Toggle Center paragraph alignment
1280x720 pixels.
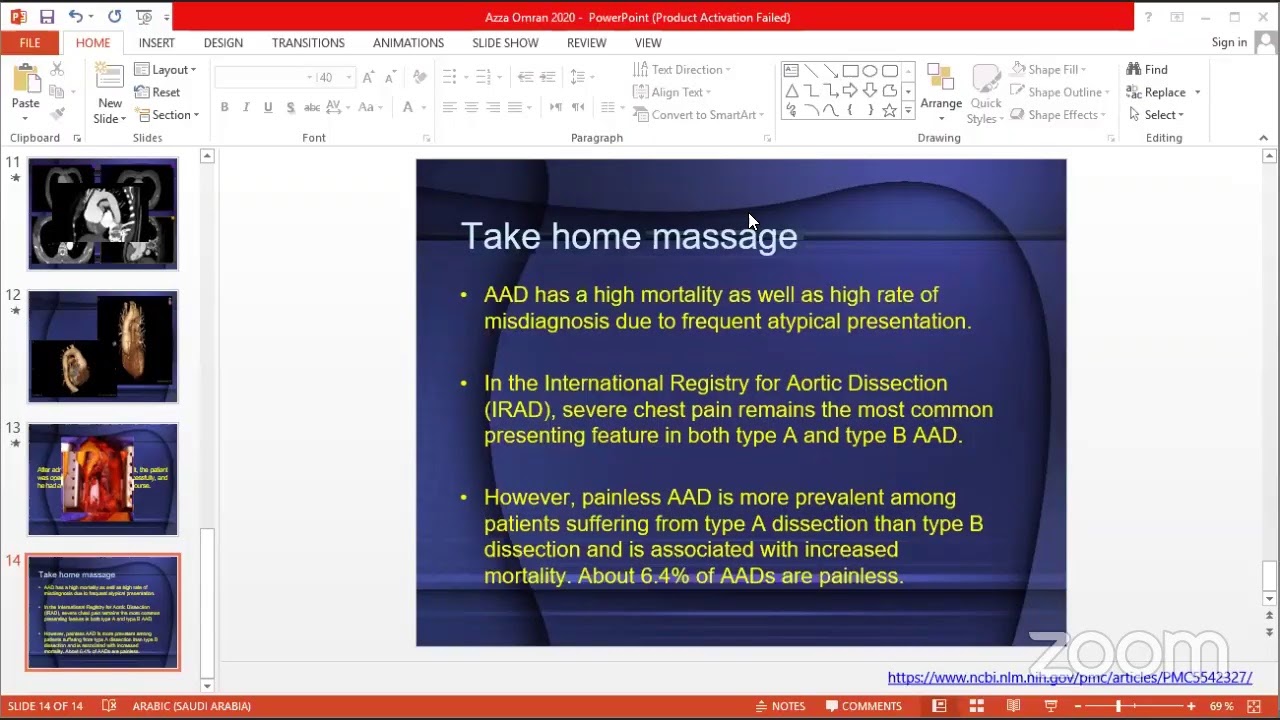[x=471, y=107]
